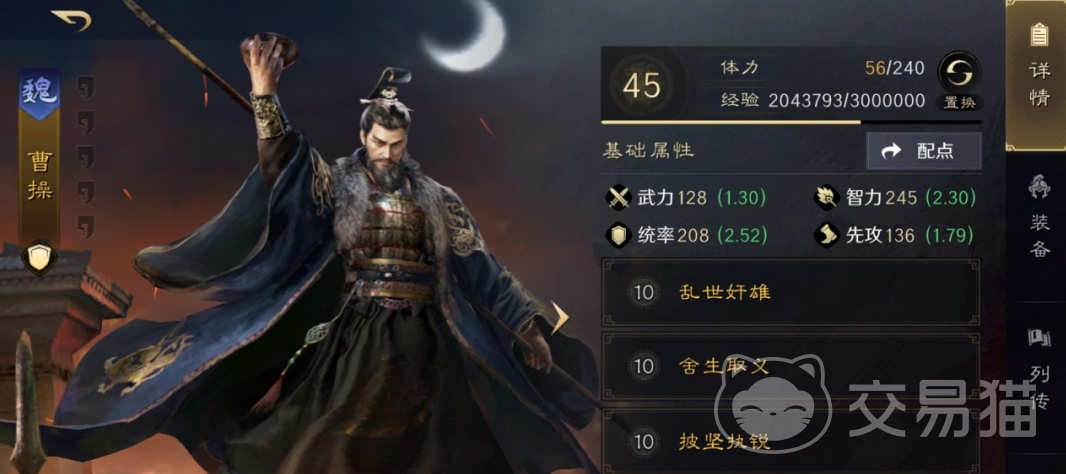
Task: Tap the level 45 circle badge
Action: [641, 86]
